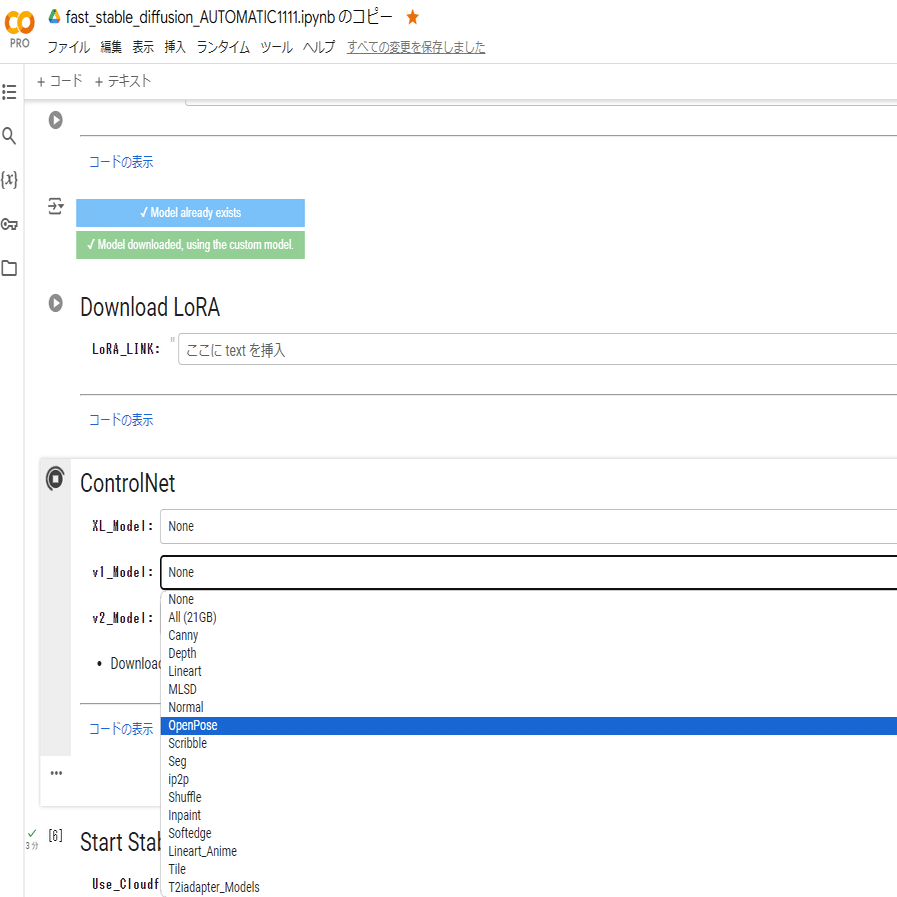
Task: Open the table of contents sidebar icon
Action: [x=9, y=92]
